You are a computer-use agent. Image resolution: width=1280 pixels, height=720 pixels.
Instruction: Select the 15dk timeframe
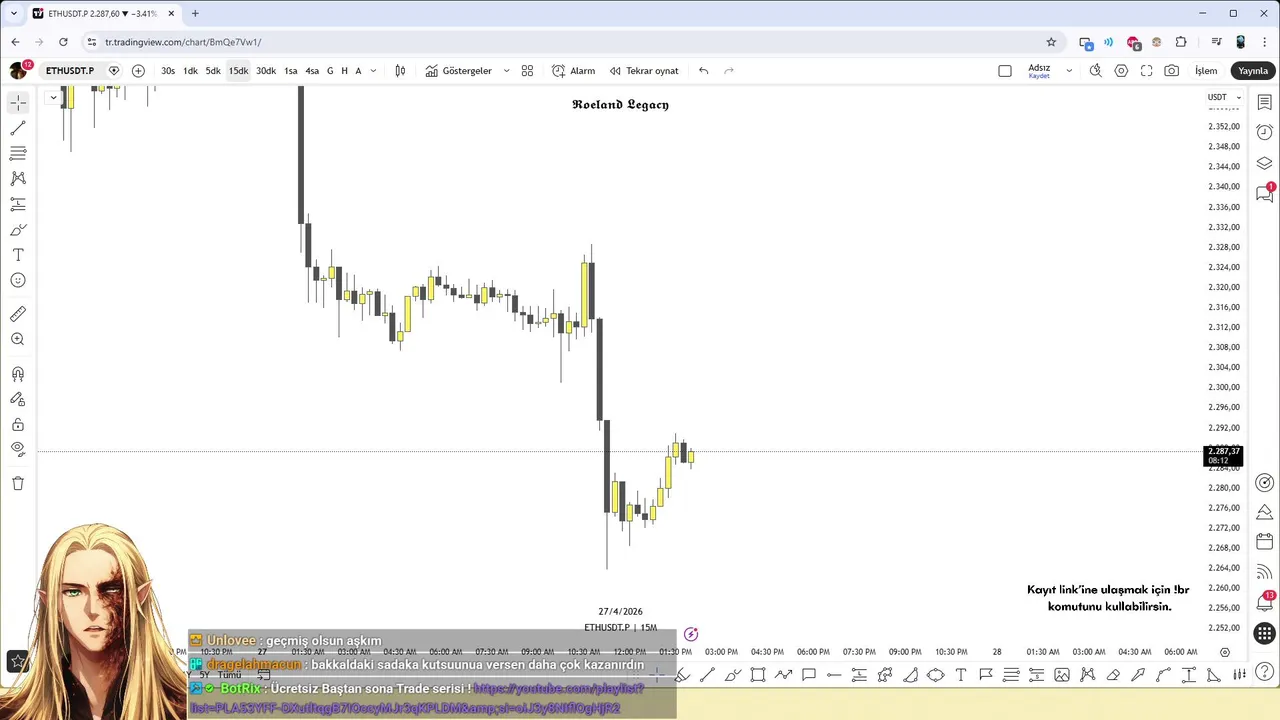pos(238,71)
